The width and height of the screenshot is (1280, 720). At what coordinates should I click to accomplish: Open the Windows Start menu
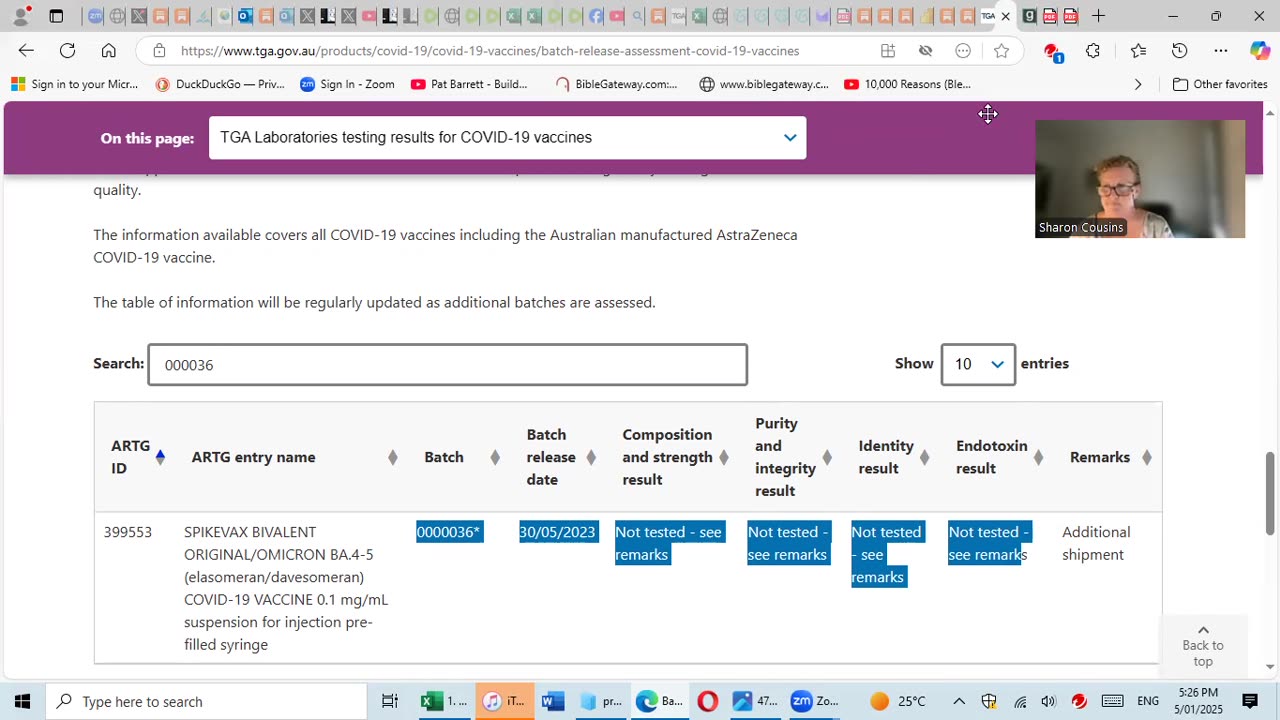(22, 701)
